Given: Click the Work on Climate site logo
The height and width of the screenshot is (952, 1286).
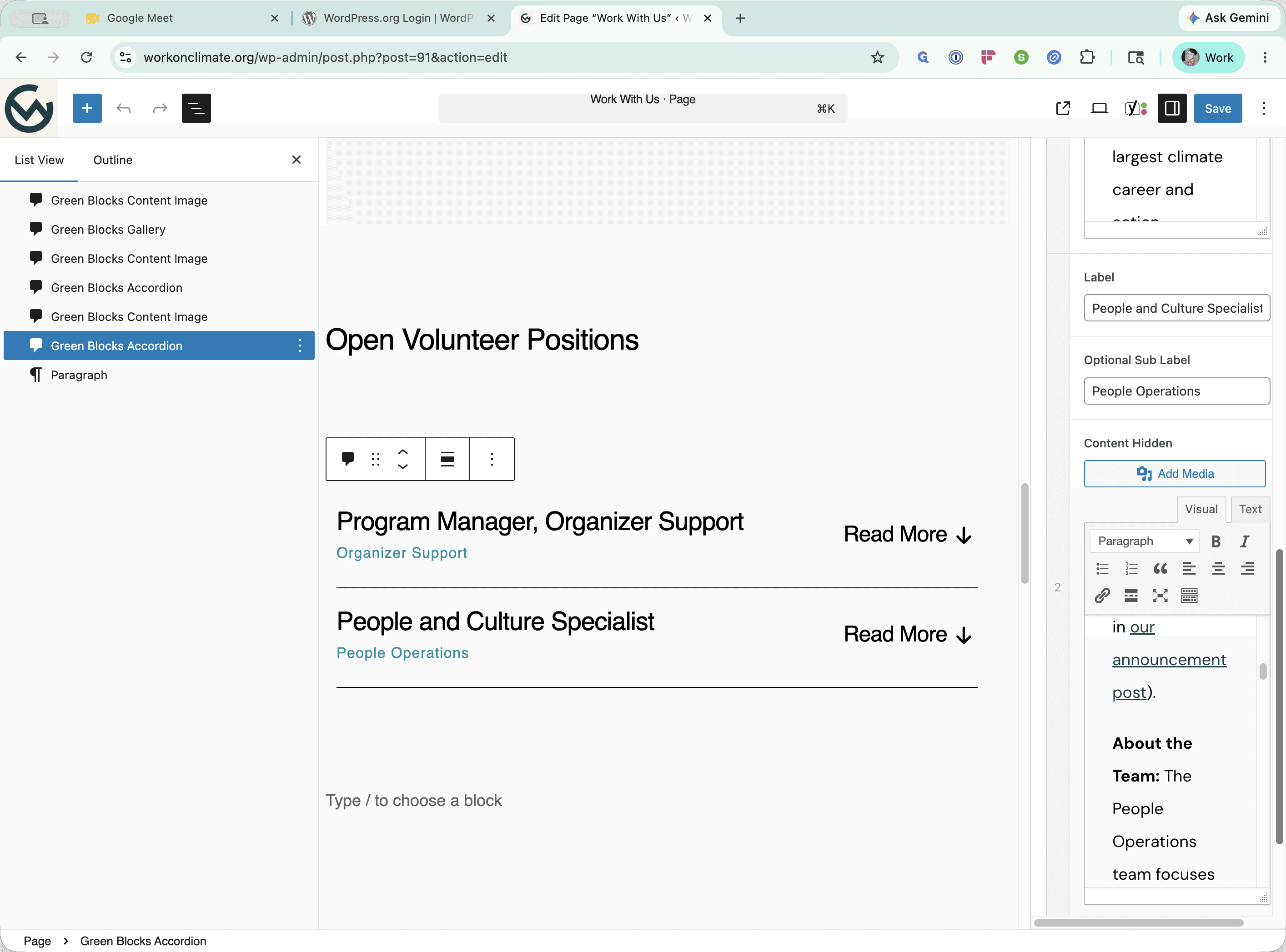Looking at the screenshot, I should 29,108.
